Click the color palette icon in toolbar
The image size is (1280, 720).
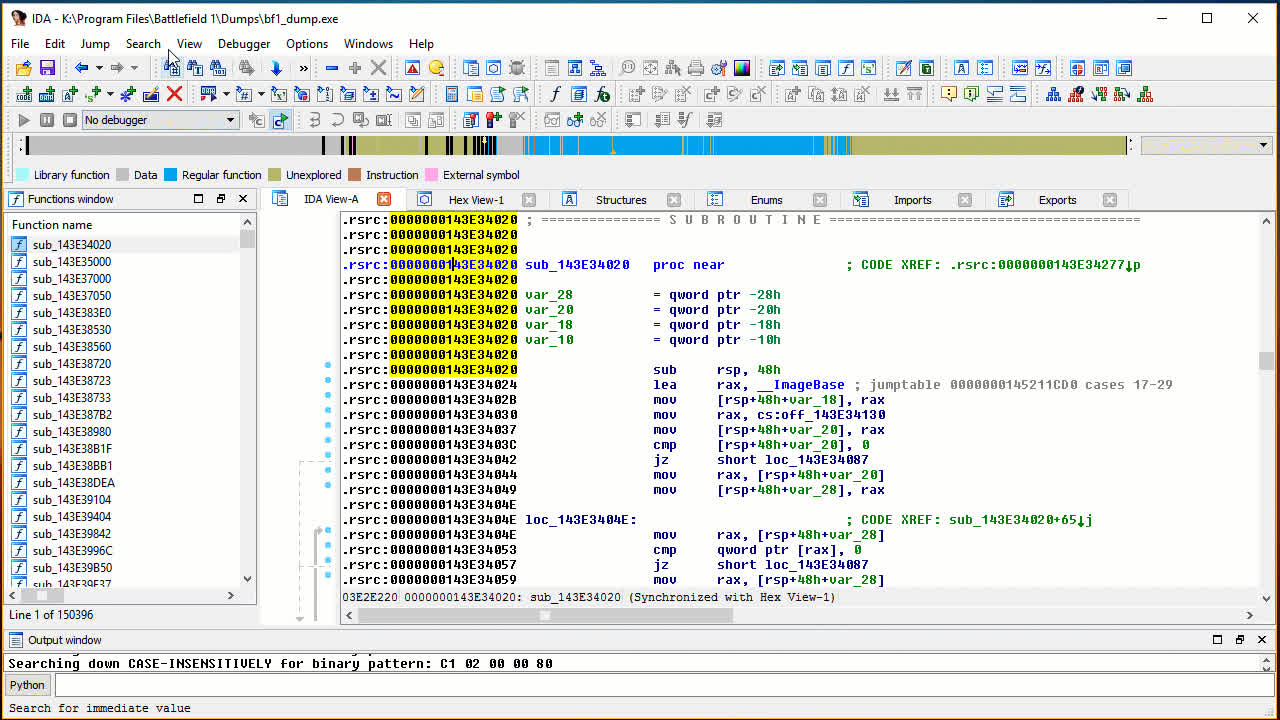[742, 68]
